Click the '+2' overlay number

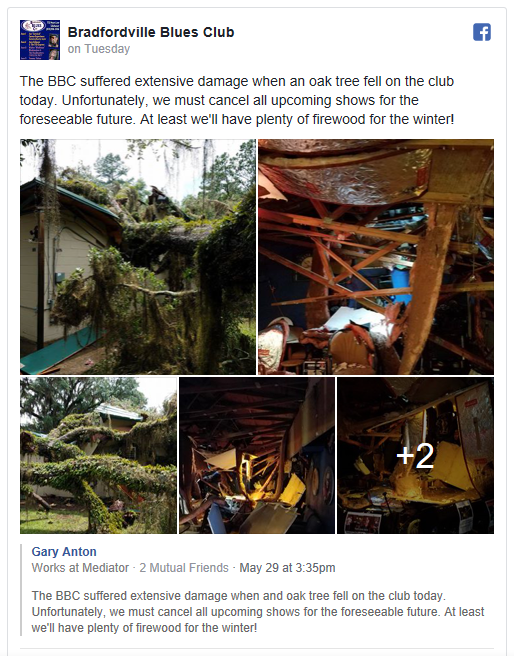[415, 456]
